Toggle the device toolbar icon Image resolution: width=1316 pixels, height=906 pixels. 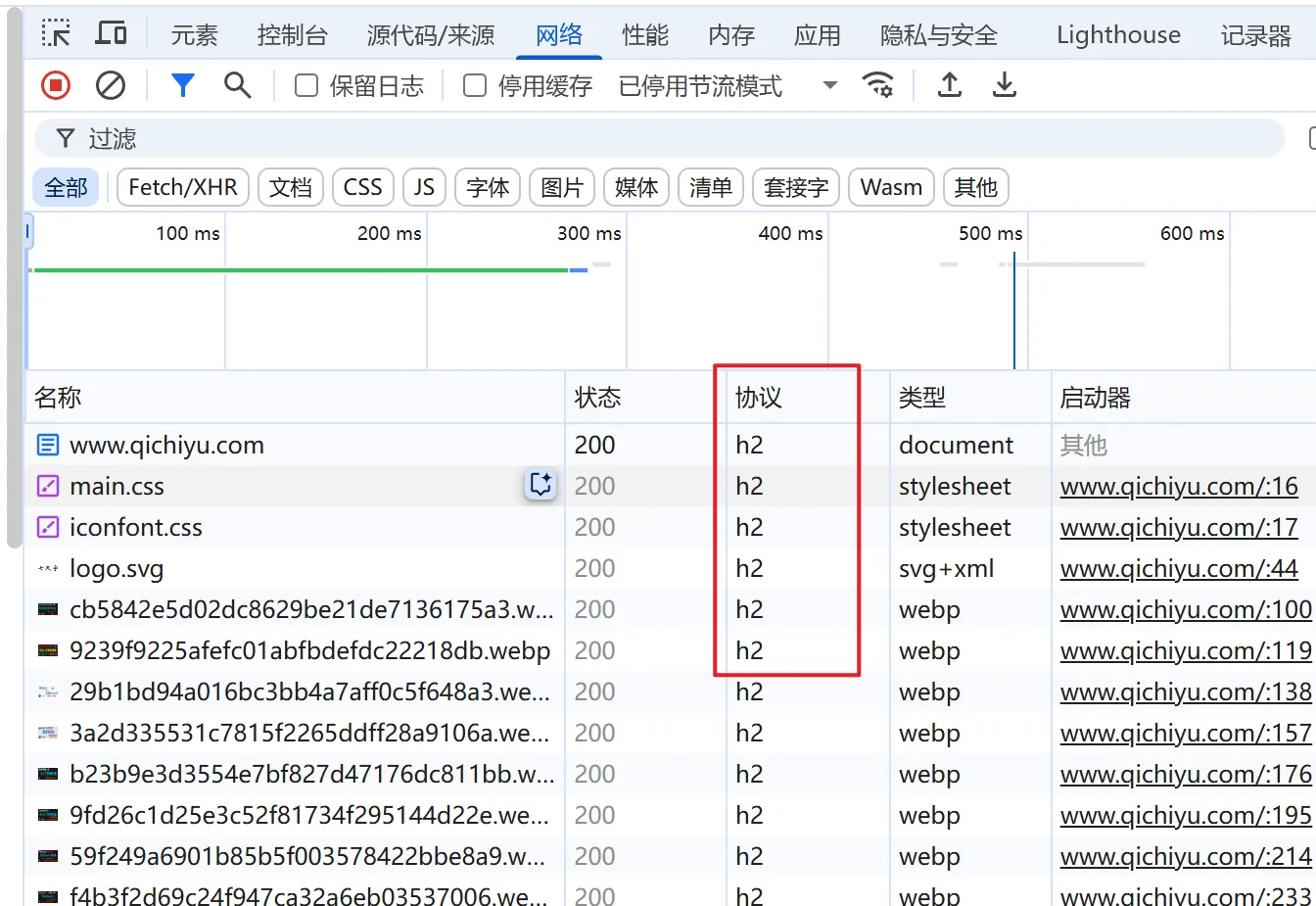[x=111, y=34]
